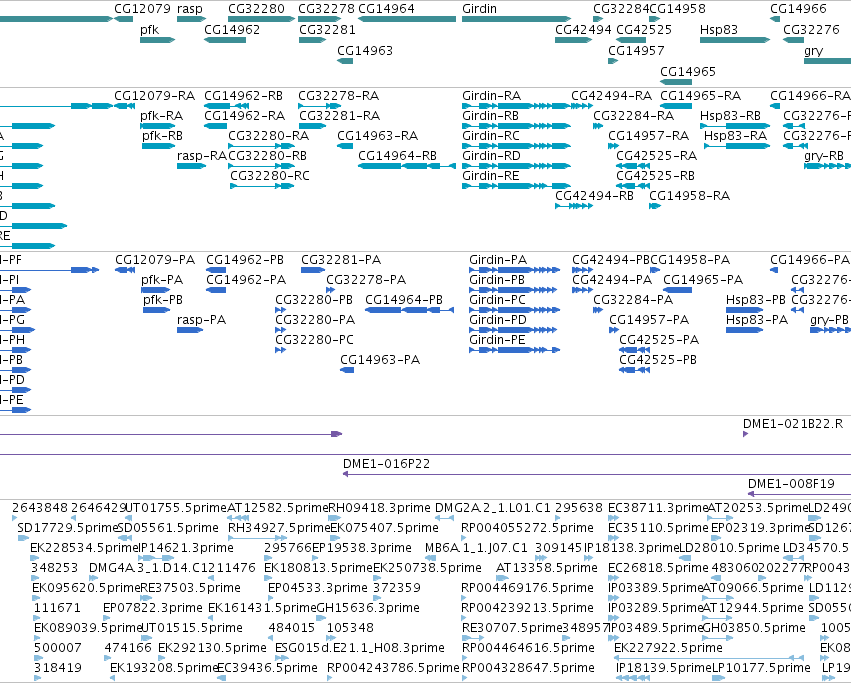Click protein Girdin-PA
This screenshot has width=851, height=683.
[x=515, y=270]
